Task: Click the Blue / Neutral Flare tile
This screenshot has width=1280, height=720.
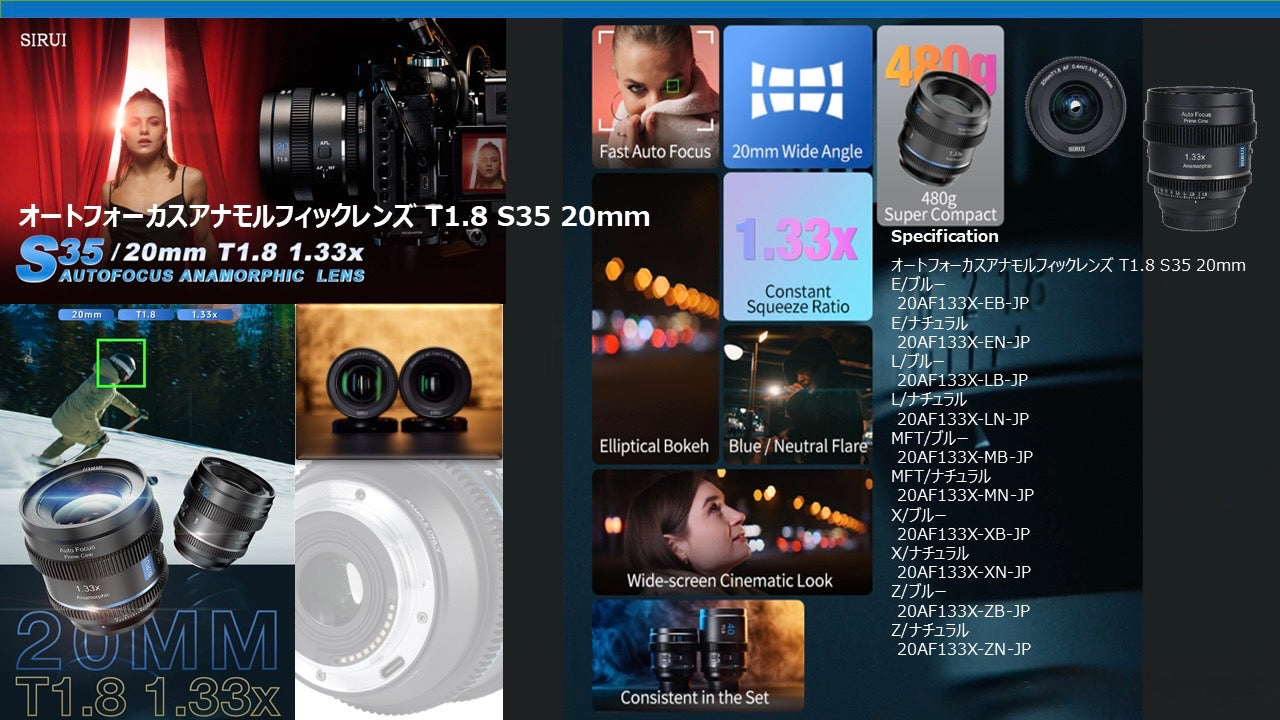Action: click(x=797, y=394)
